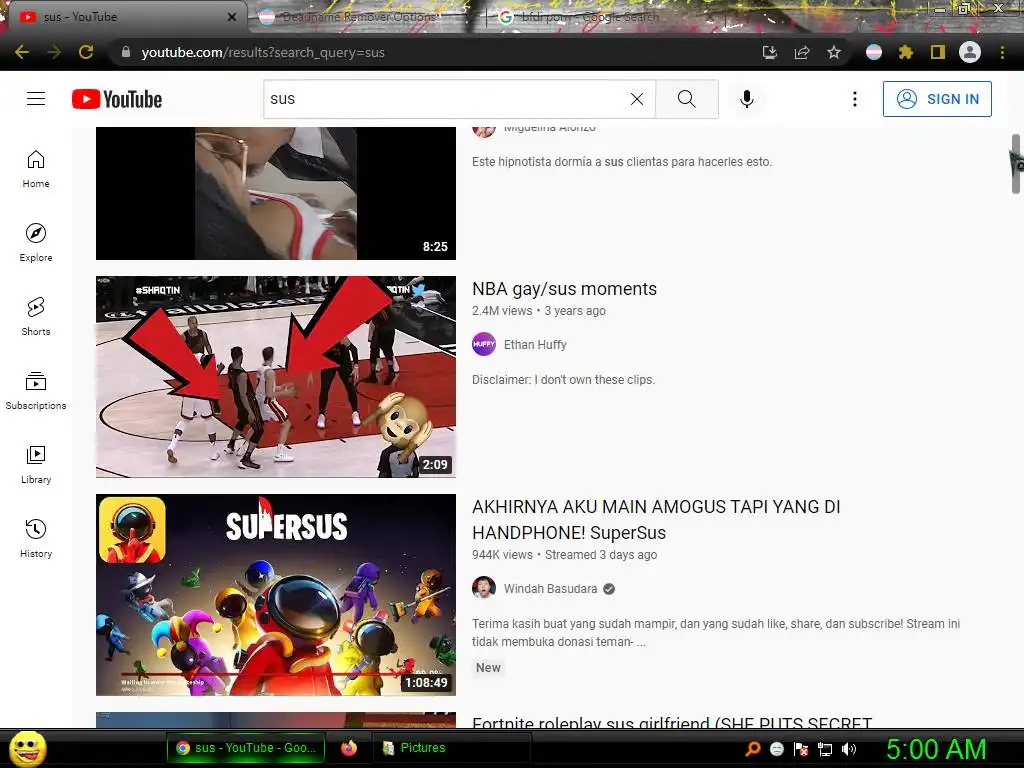Click 2.4M views metadata text
The image size is (1024, 768).
pyautogui.click(x=502, y=311)
